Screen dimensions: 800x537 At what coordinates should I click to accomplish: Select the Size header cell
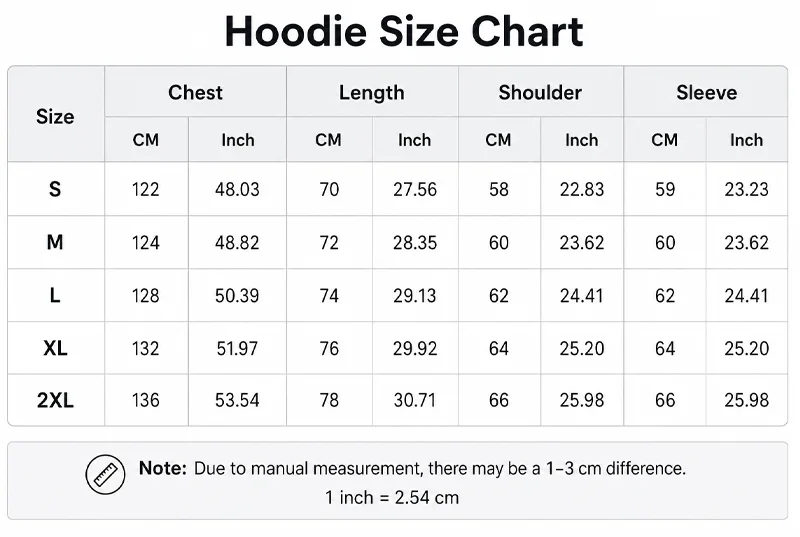point(55,117)
